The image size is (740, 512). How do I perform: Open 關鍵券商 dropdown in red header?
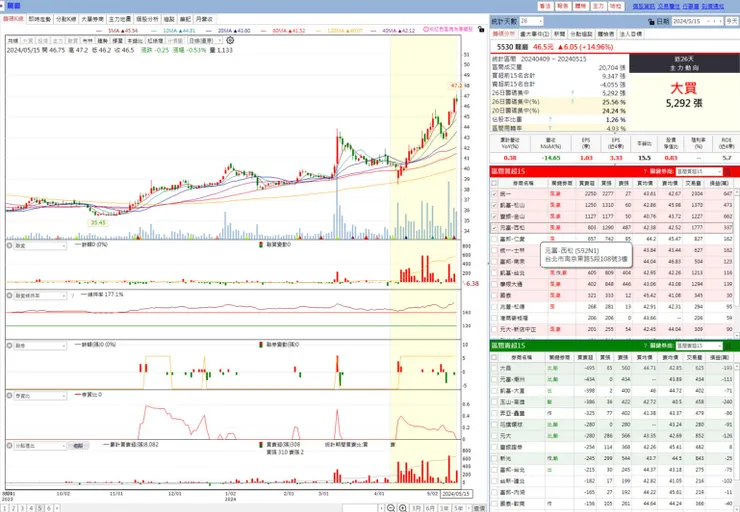[x=699, y=172]
